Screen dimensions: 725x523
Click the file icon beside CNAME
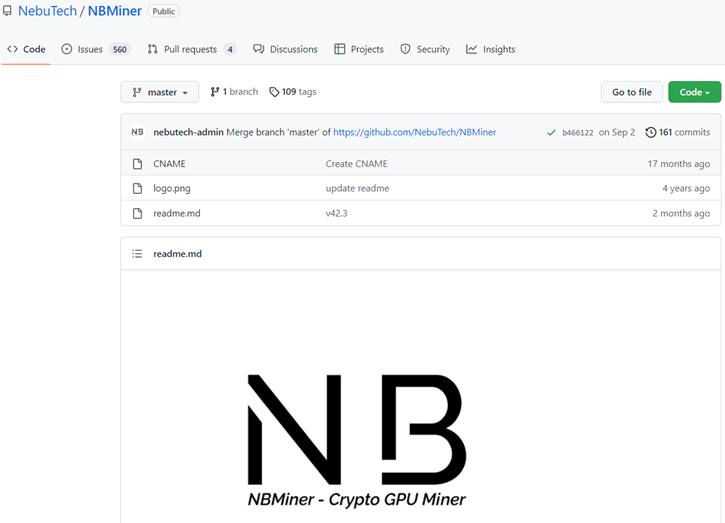pyautogui.click(x=137, y=164)
